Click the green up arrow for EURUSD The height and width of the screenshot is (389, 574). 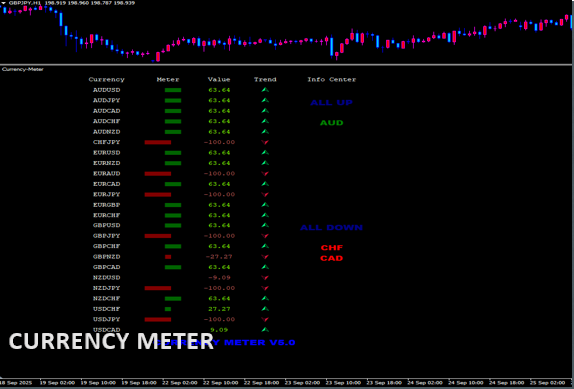pyautogui.click(x=265, y=153)
